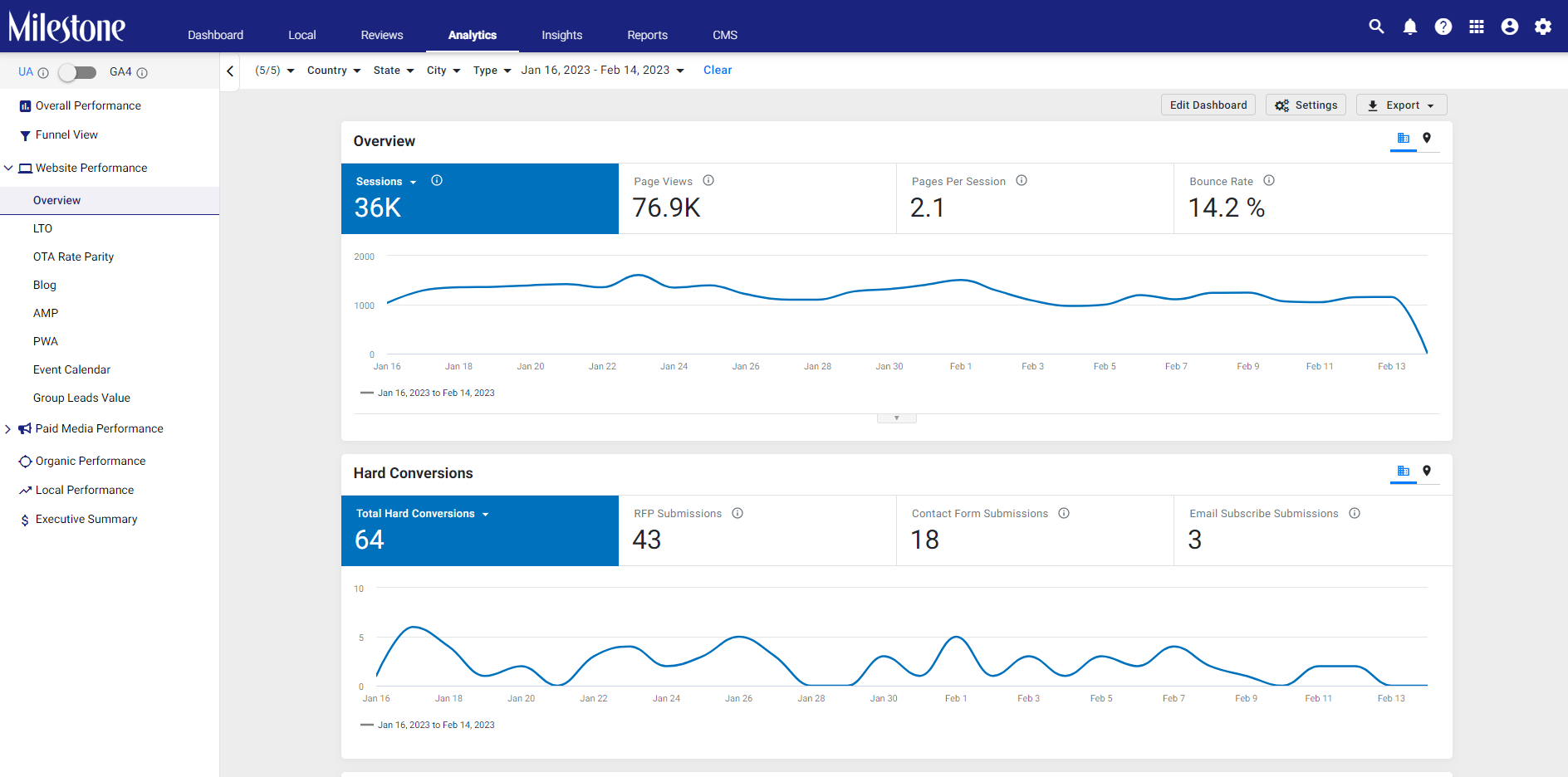The width and height of the screenshot is (1568, 777).
Task: Collapse the left sidebar with chevron
Action: tap(230, 71)
